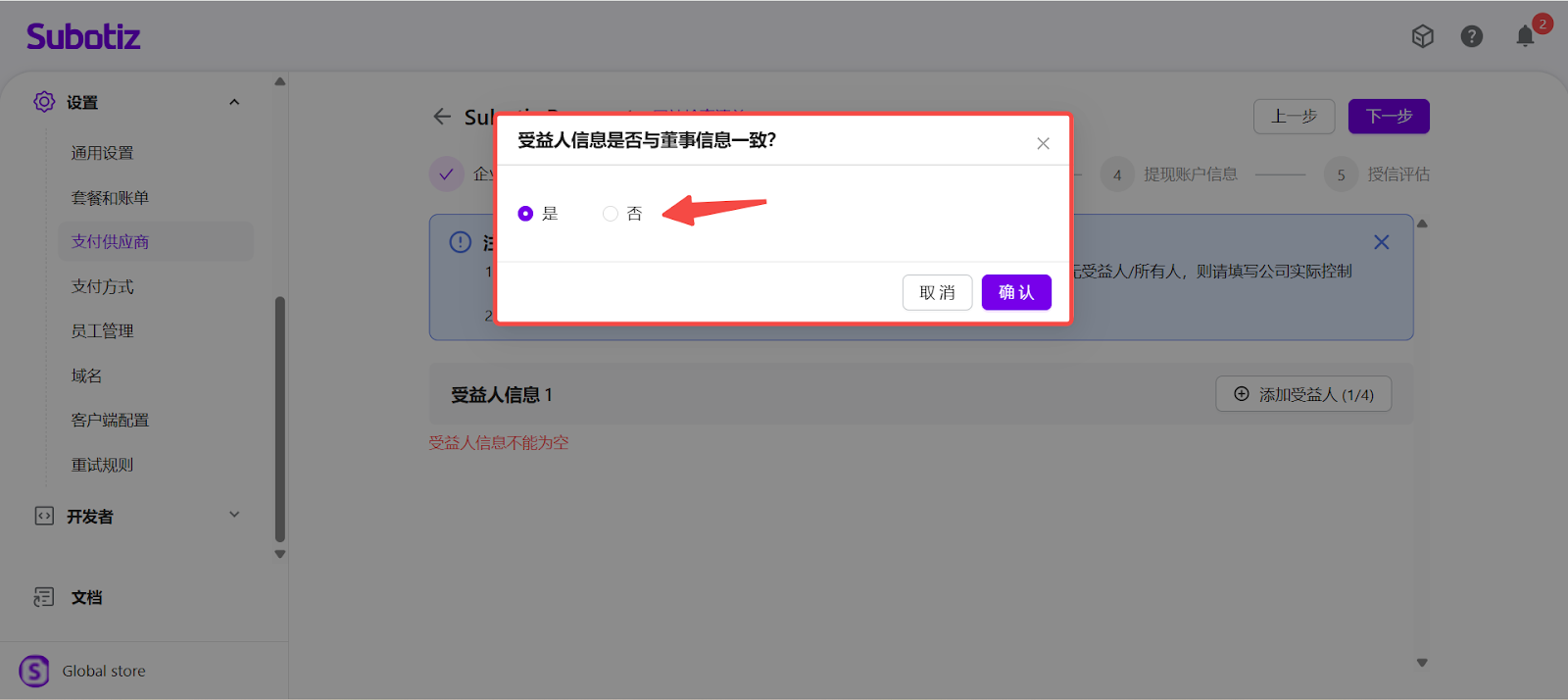Open the 3D cube icon in header
This screenshot has width=1568, height=700.
pos(1422,36)
